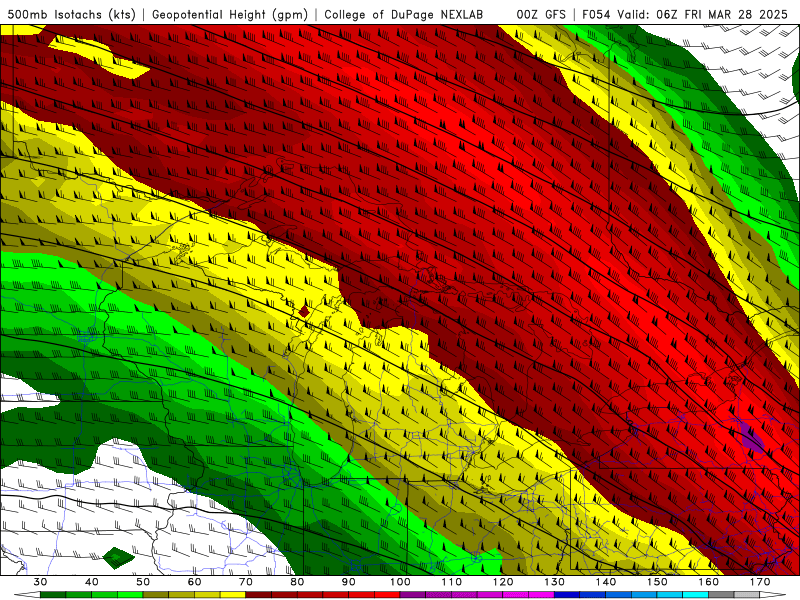
Task: Click the '80' label on the color scale
Action: (x=297, y=582)
